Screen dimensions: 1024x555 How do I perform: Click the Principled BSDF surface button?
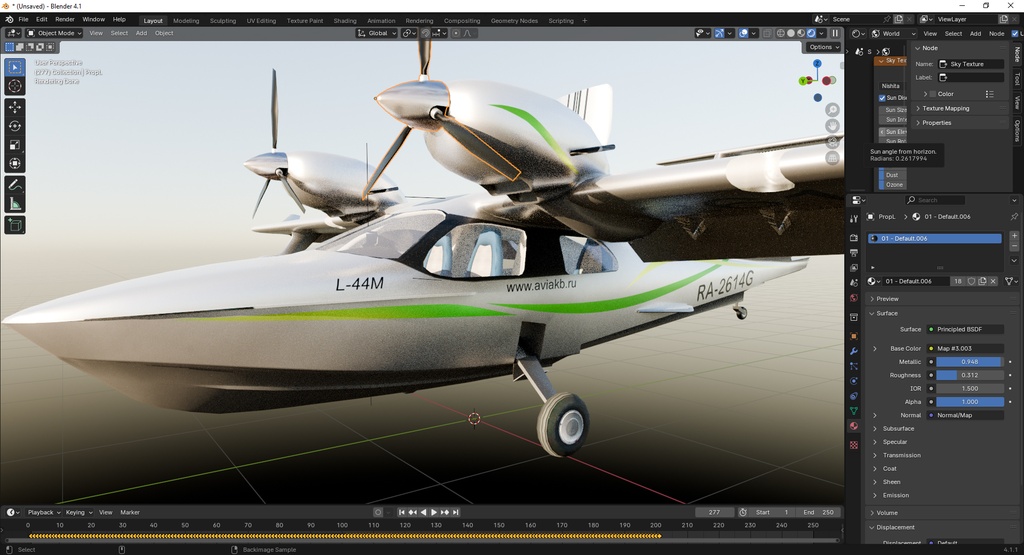[965, 330]
